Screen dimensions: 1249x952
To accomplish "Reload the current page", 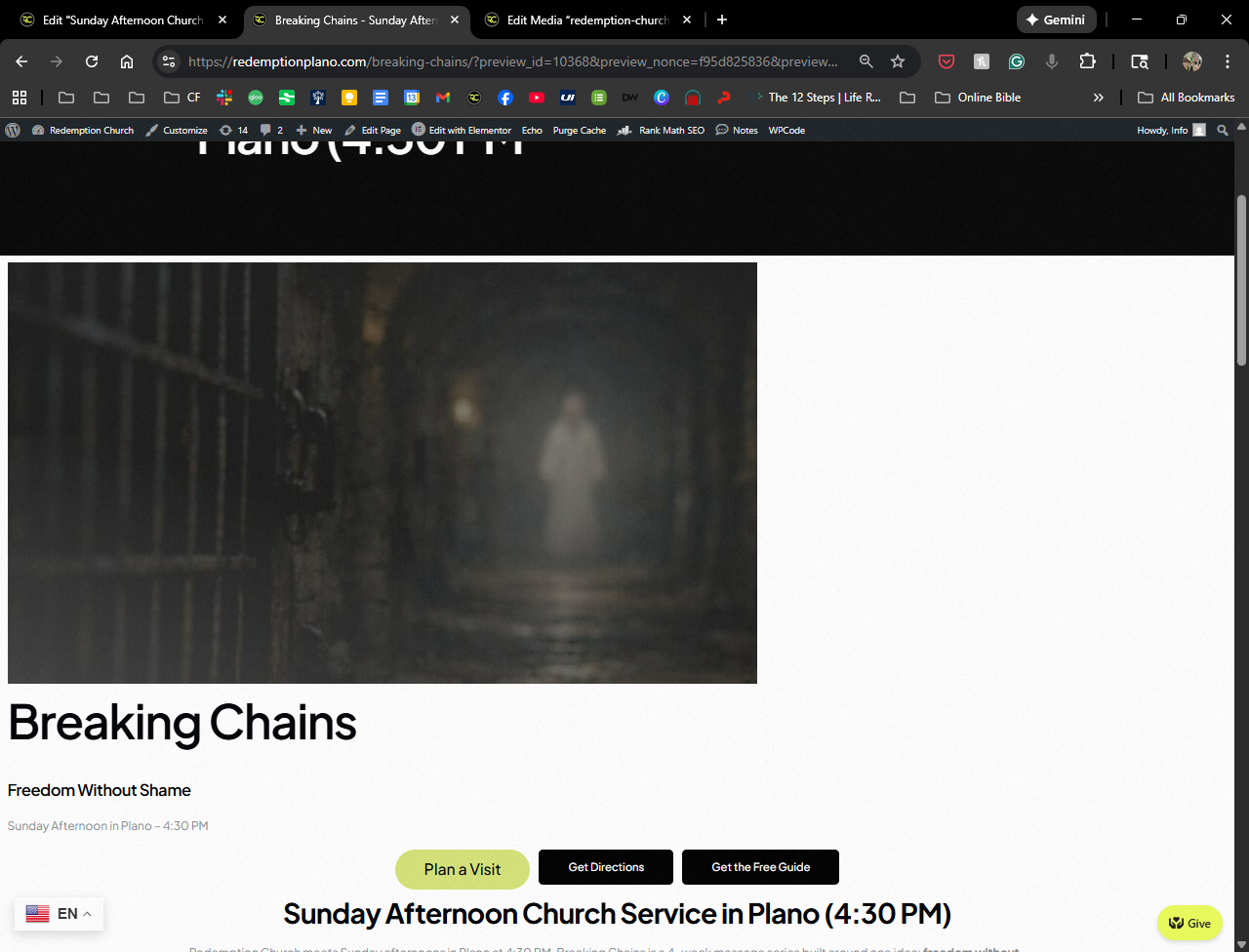I will 92,61.
